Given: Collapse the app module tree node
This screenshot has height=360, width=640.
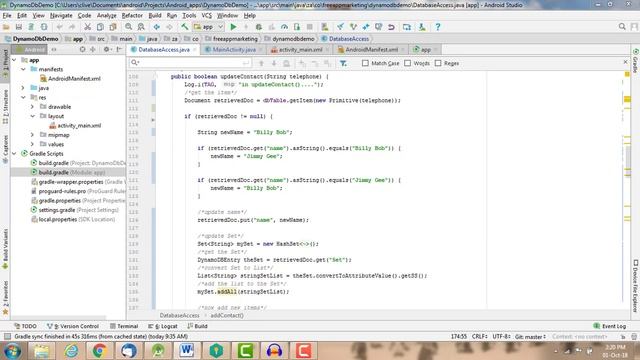Looking at the screenshot, I should point(14,60).
